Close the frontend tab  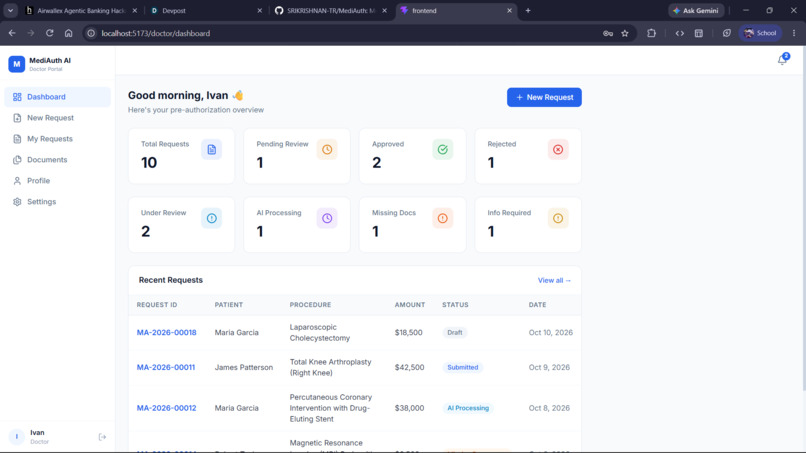(x=509, y=10)
